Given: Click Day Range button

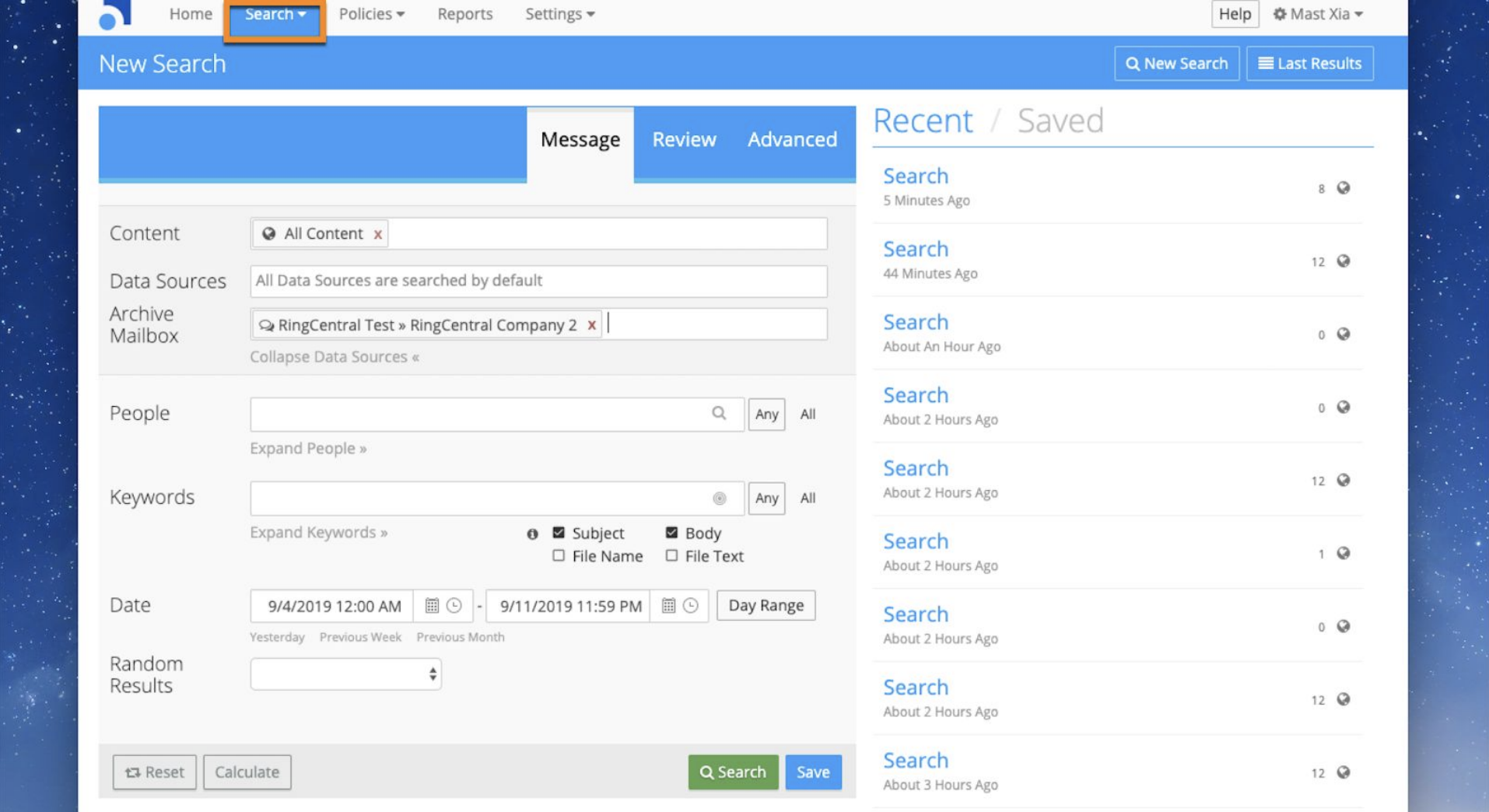Looking at the screenshot, I should click(x=766, y=605).
